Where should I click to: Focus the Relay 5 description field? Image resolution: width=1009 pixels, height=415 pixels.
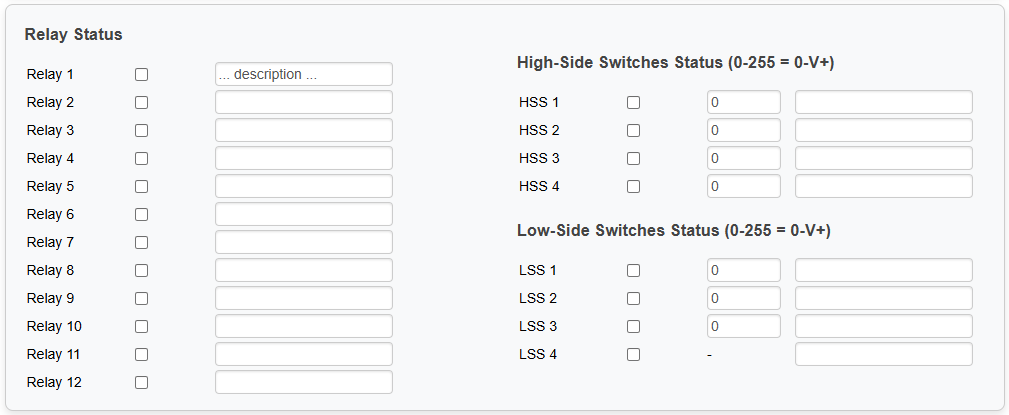(303, 186)
